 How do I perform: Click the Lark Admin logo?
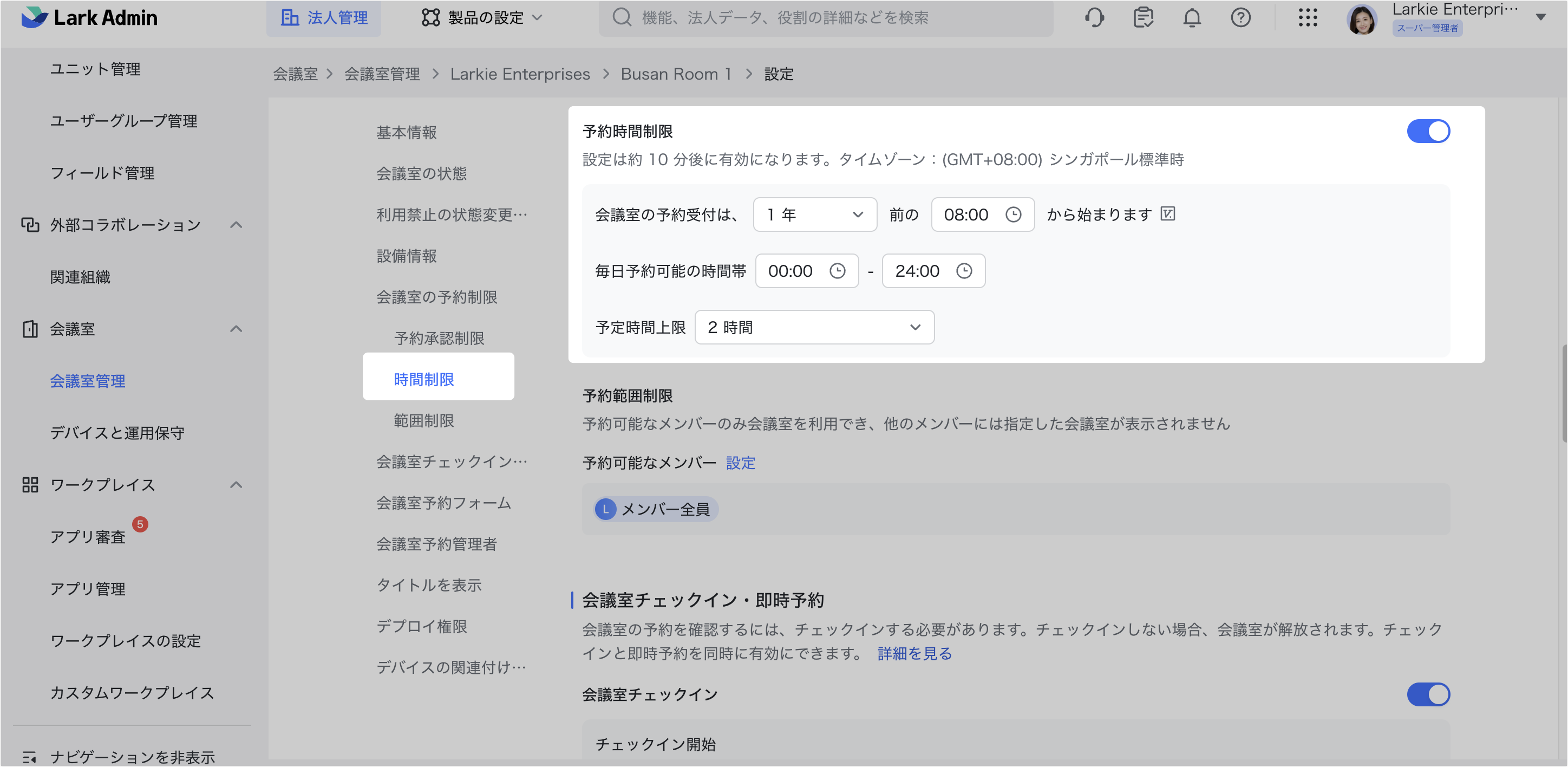[x=89, y=18]
